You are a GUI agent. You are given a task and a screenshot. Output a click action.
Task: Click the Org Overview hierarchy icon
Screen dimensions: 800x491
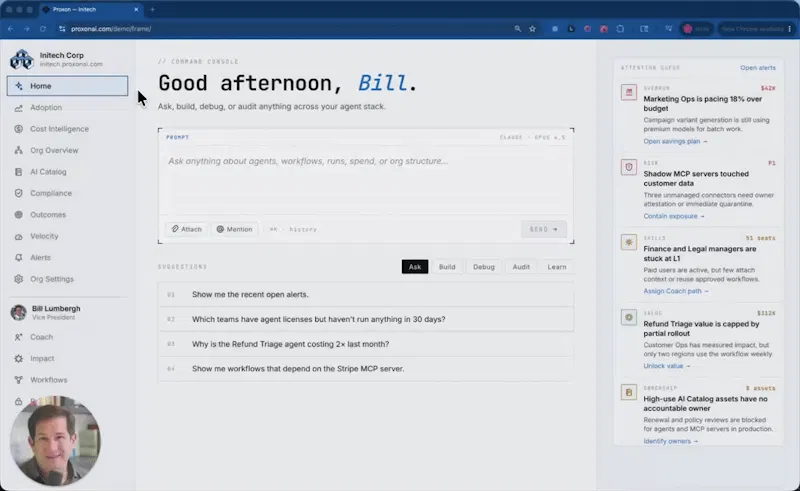(18, 151)
